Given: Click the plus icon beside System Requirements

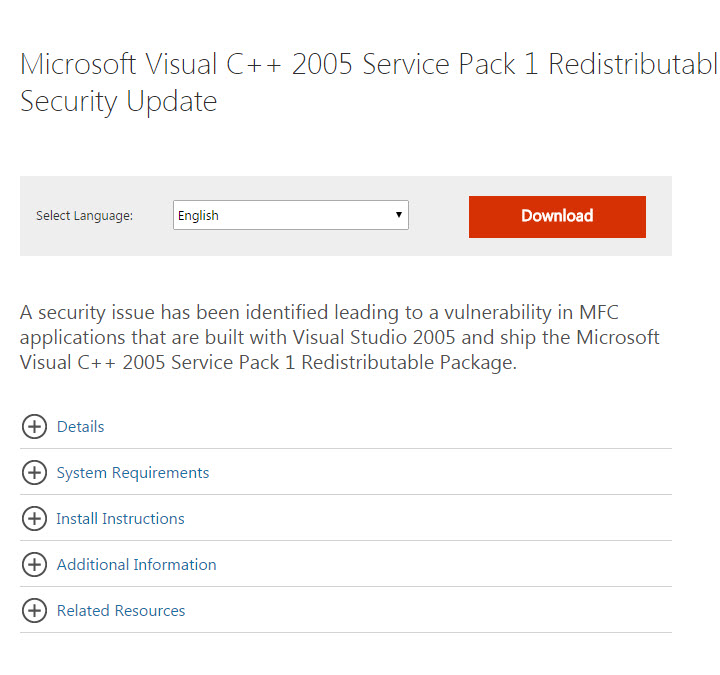Looking at the screenshot, I should (x=34, y=472).
